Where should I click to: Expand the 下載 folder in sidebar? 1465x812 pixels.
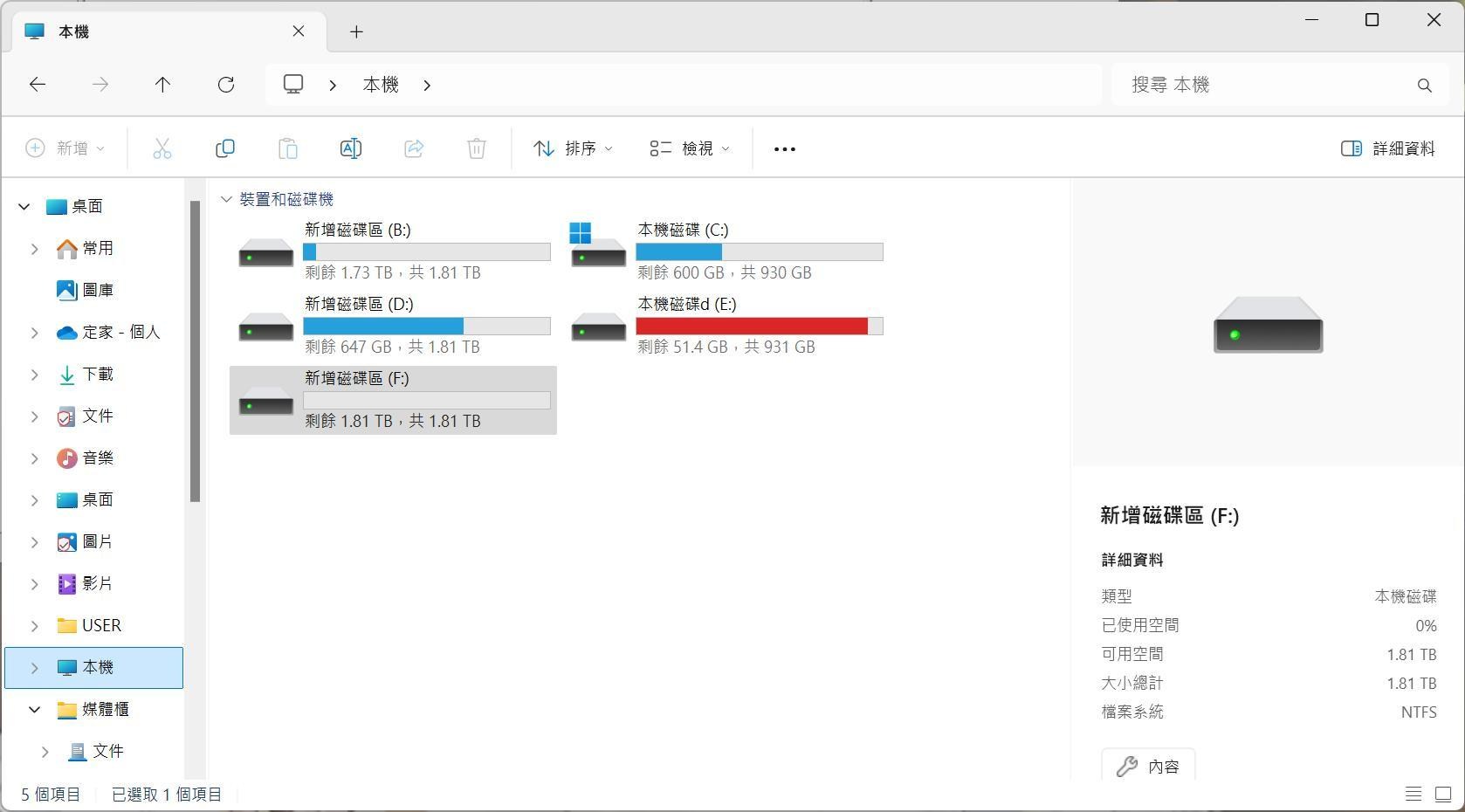tap(35, 375)
